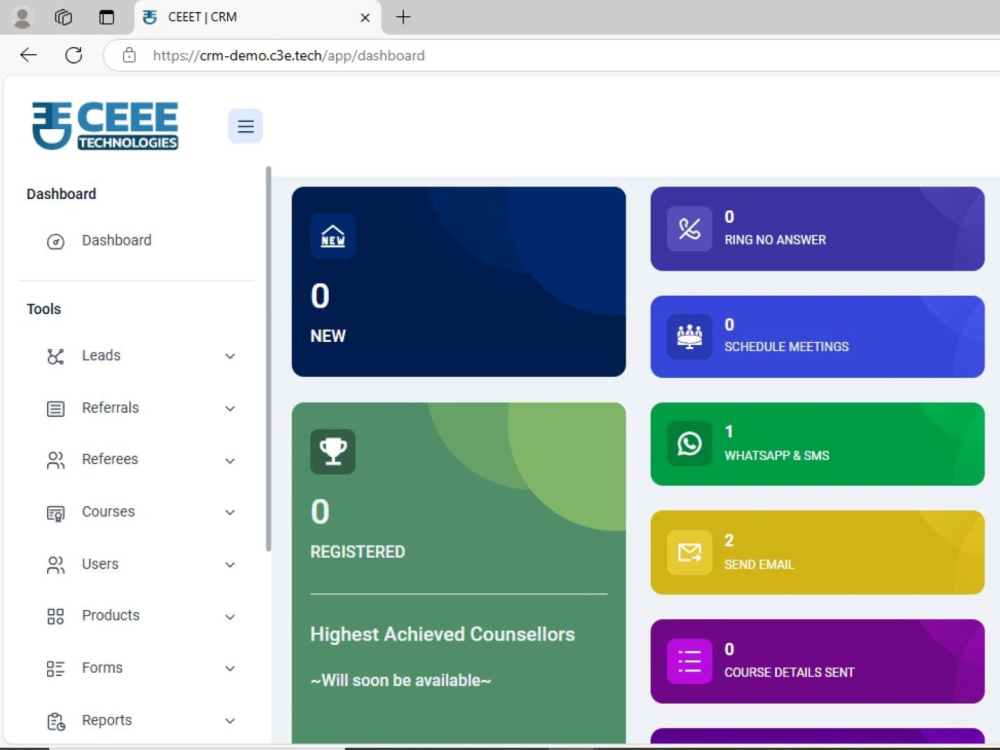
Task: Open the Courses menu item
Action: point(138,512)
